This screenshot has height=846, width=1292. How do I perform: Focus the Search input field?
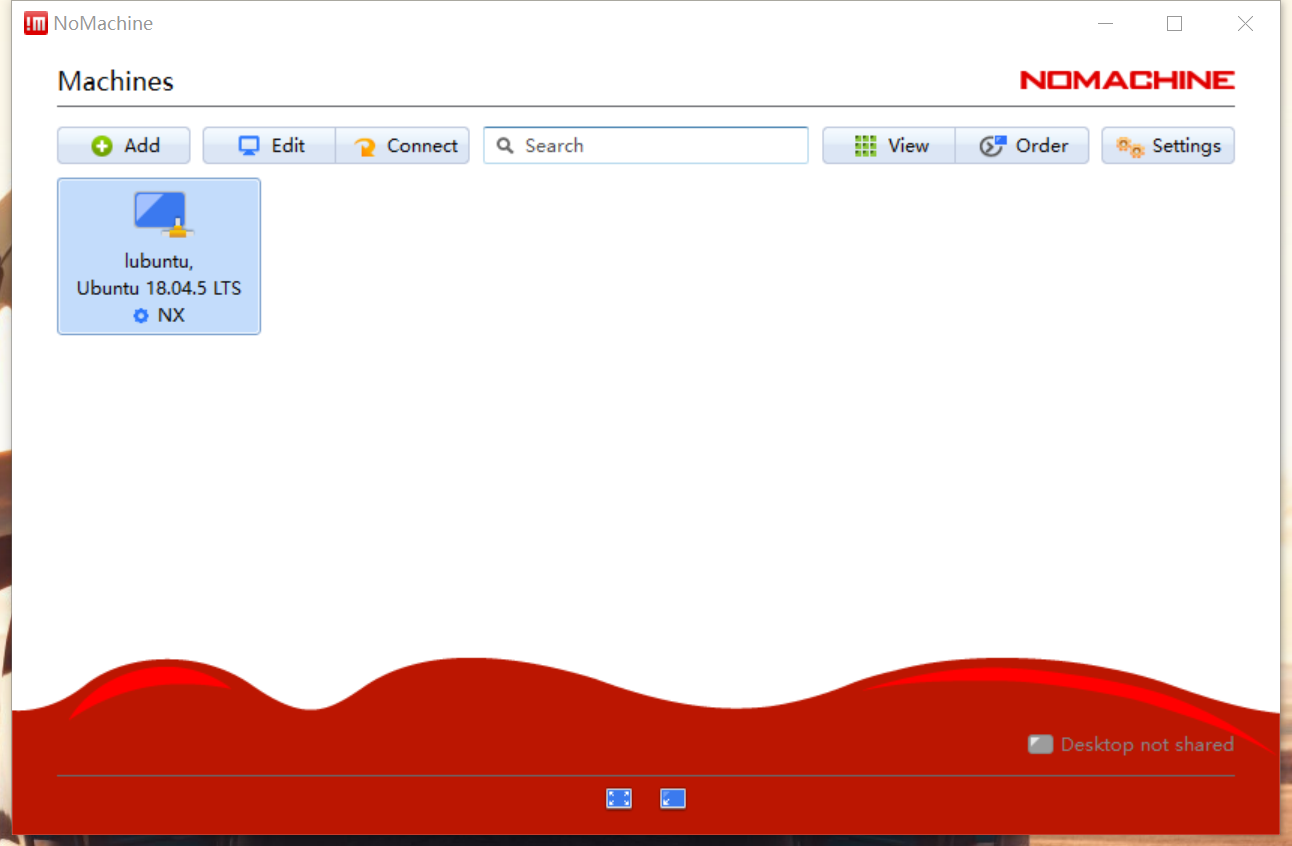coord(646,145)
